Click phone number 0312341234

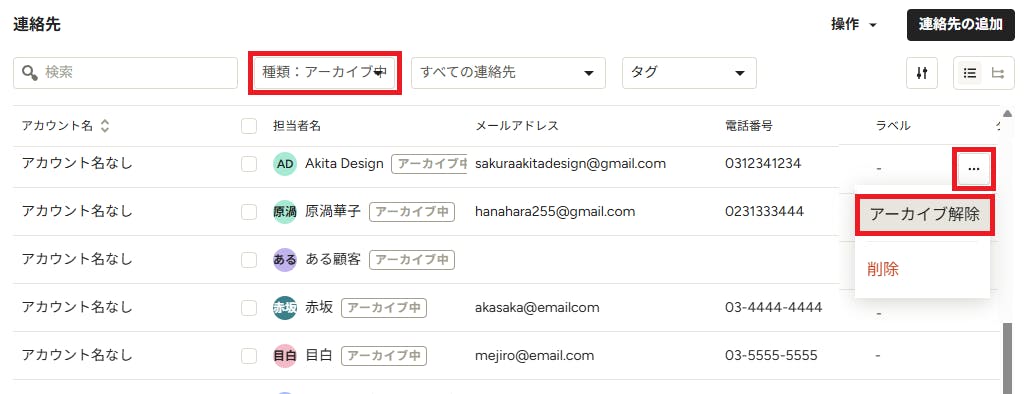[763, 164]
